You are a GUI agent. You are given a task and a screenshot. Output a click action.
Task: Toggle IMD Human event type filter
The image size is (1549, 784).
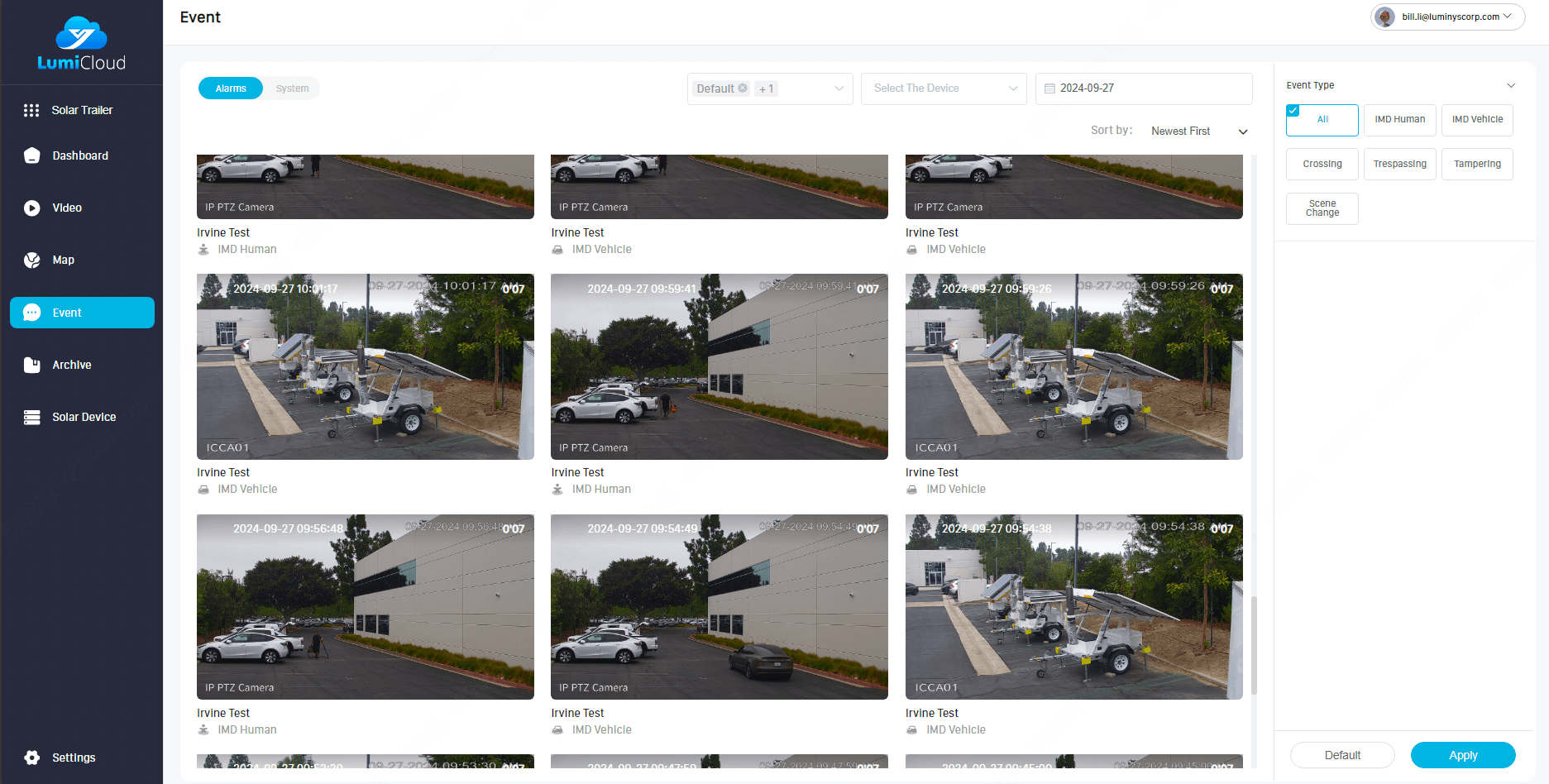pyautogui.click(x=1399, y=120)
